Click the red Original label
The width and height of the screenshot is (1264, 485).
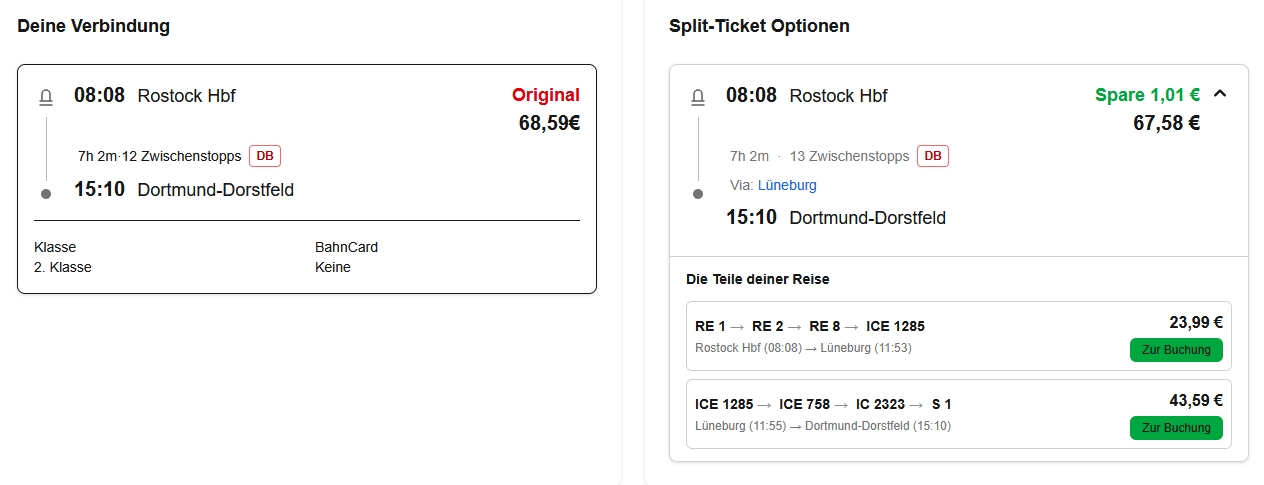point(546,95)
